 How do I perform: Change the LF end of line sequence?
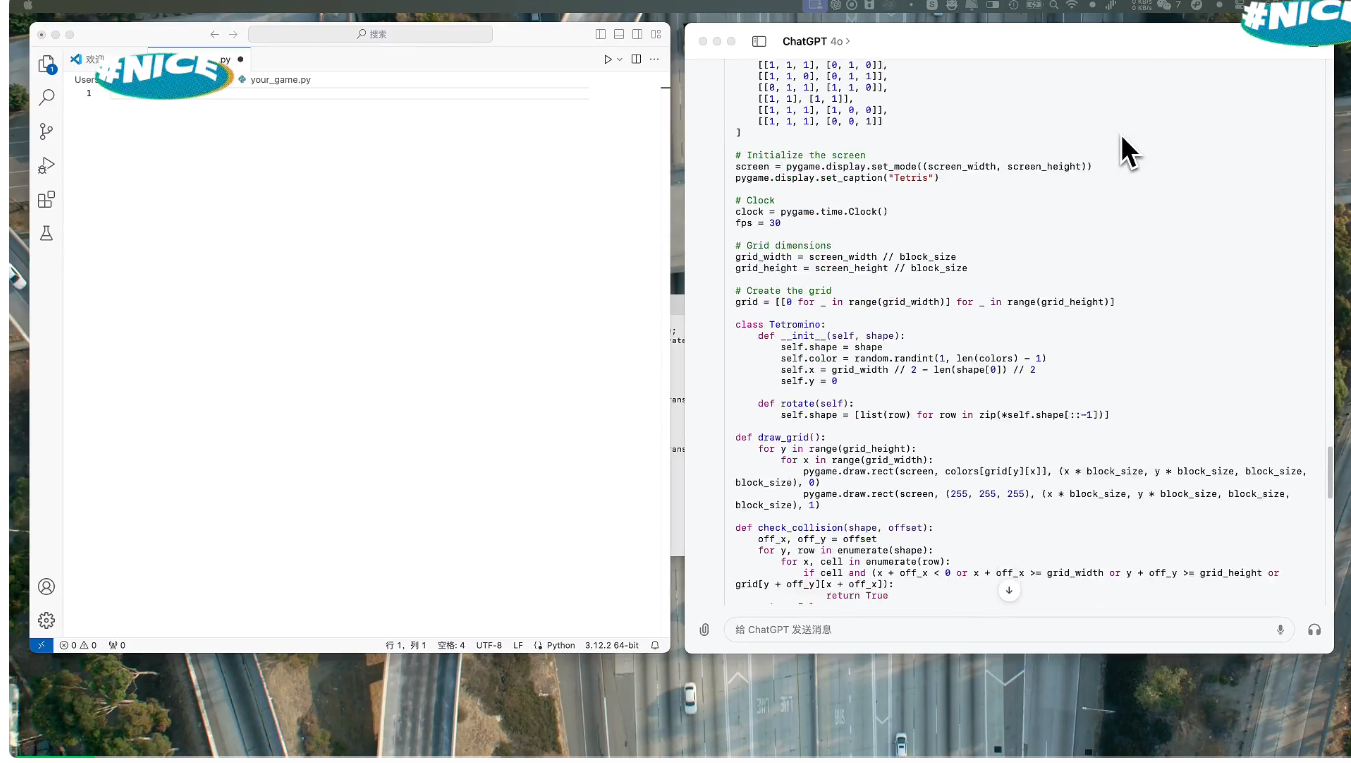(518, 645)
